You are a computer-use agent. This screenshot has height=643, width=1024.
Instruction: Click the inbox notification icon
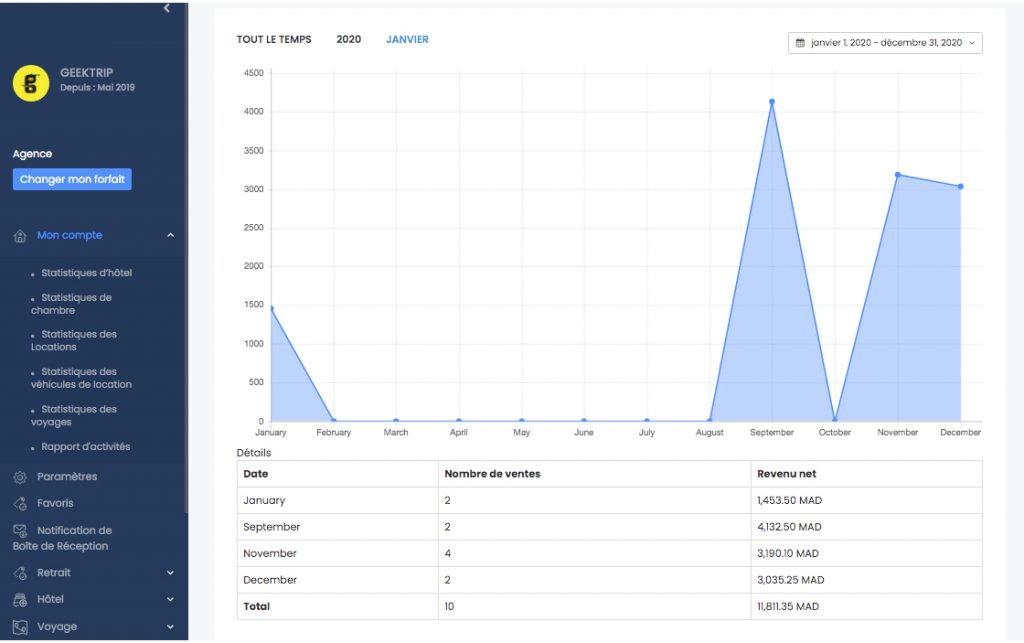pyautogui.click(x=20, y=531)
